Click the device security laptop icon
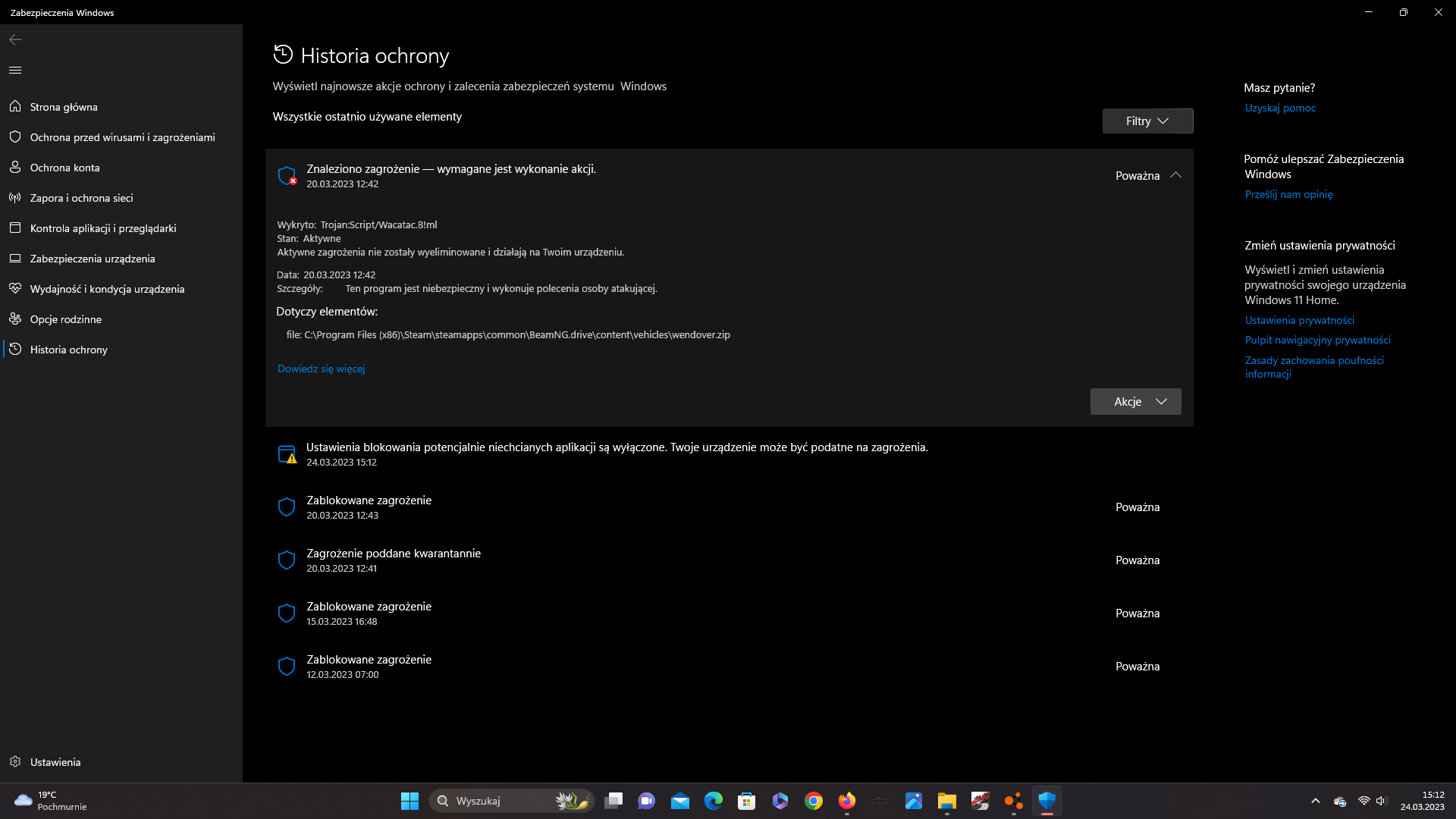 (15, 258)
